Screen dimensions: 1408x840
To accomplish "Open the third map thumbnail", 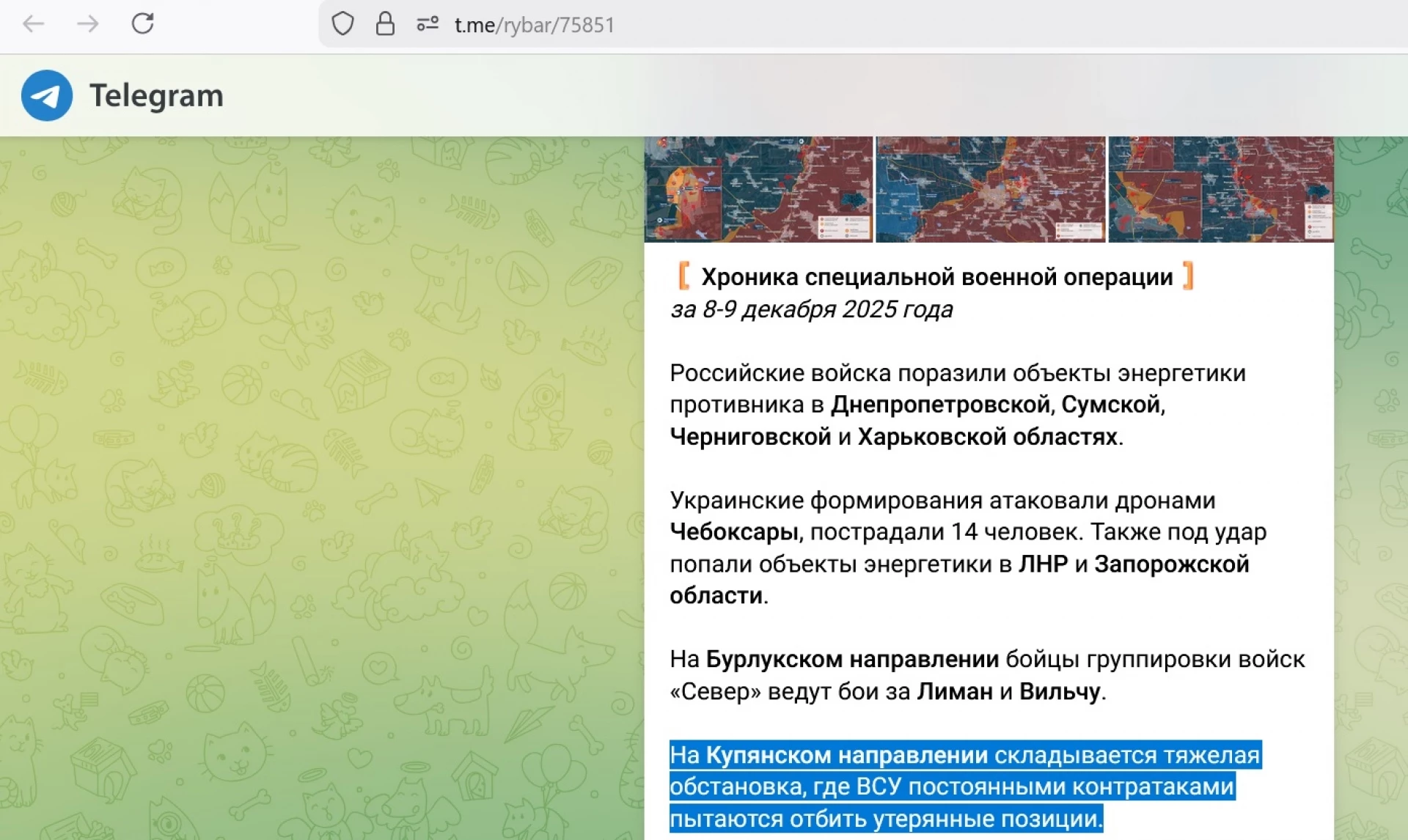I will click(1220, 189).
